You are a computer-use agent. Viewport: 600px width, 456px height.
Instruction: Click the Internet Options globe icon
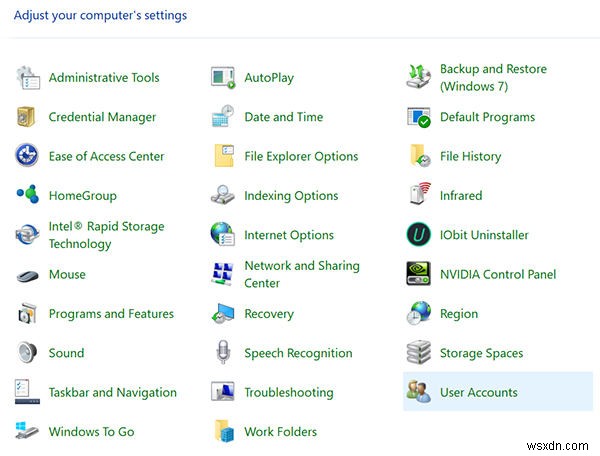click(223, 234)
